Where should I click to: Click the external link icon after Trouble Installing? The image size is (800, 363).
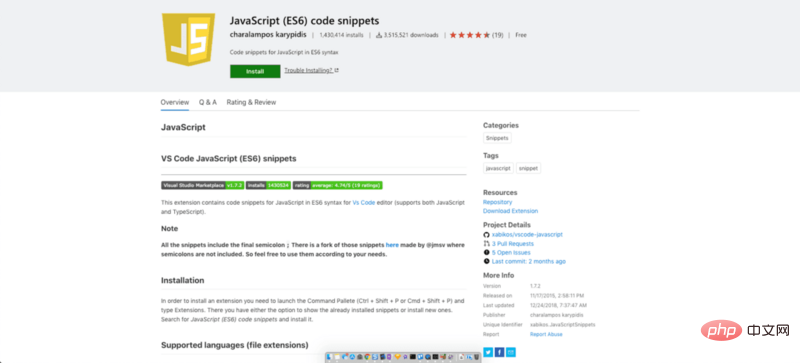tap(337, 70)
